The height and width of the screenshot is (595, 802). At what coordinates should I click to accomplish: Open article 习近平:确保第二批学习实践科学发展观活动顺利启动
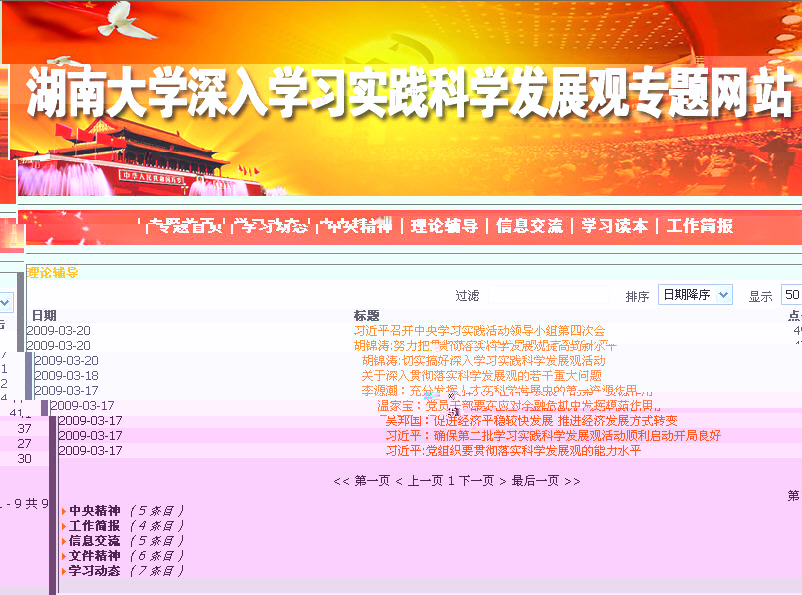click(x=553, y=435)
